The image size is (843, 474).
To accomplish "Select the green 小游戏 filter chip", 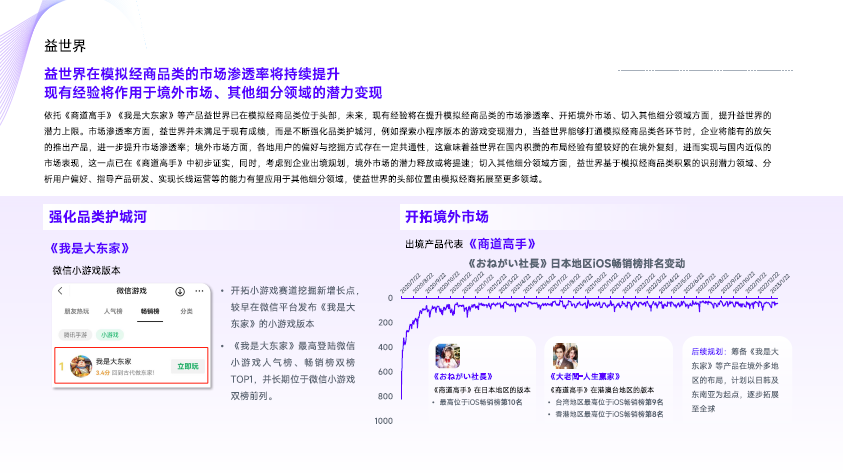I will coord(110,335).
